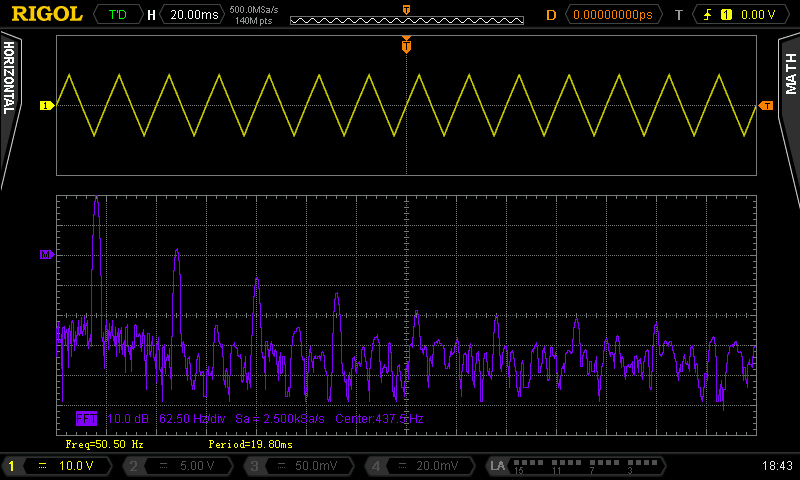This screenshot has width=800, height=480.
Task: Open the 0.00 V trigger level setting
Action: 758,14
